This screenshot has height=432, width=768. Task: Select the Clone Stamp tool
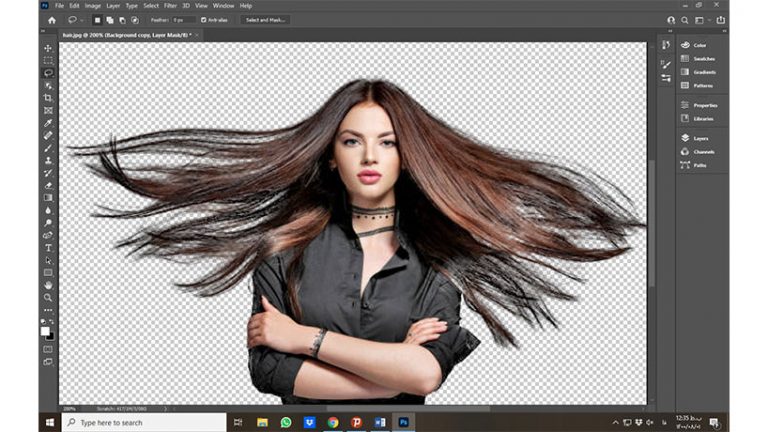48,161
